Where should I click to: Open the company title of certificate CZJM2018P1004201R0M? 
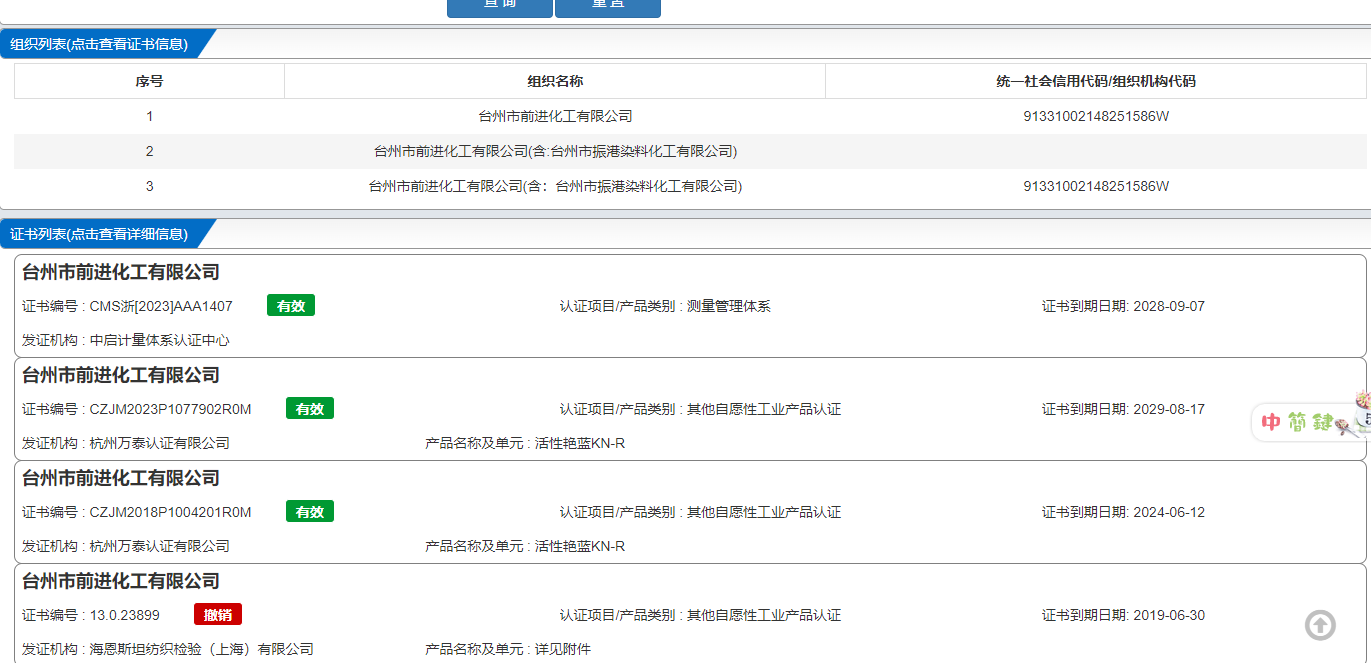pos(121,478)
